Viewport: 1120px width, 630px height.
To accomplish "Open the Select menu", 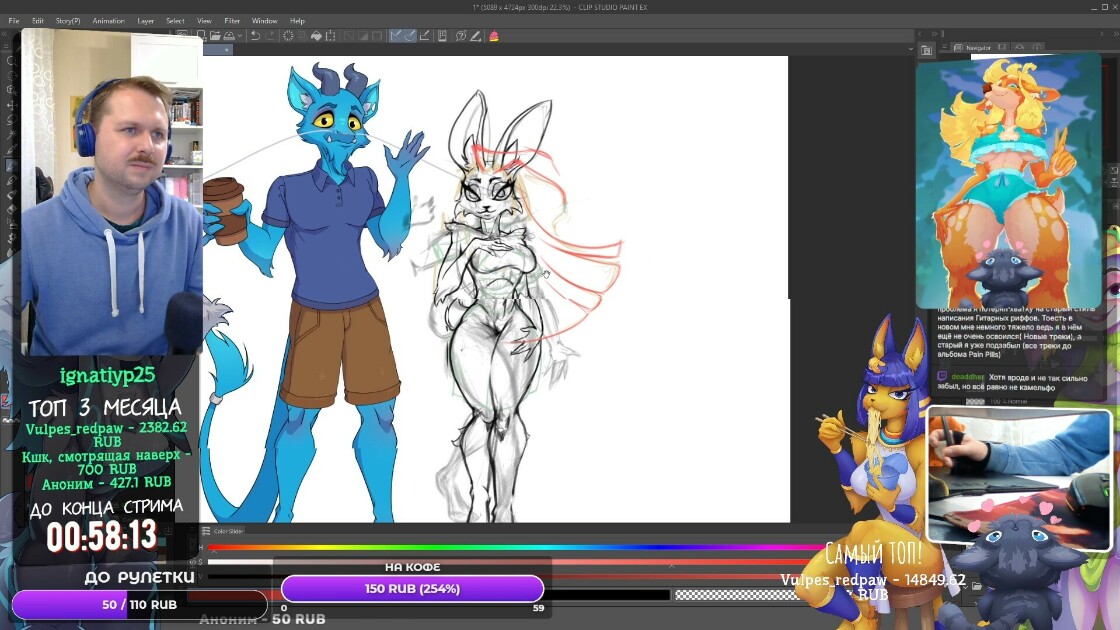I will click(x=175, y=21).
